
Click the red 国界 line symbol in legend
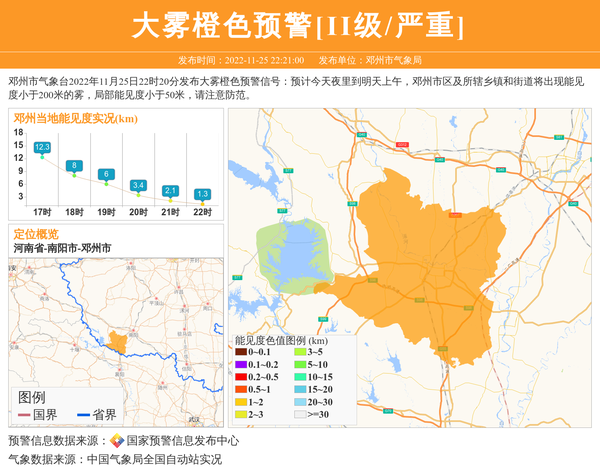[x=24, y=415]
